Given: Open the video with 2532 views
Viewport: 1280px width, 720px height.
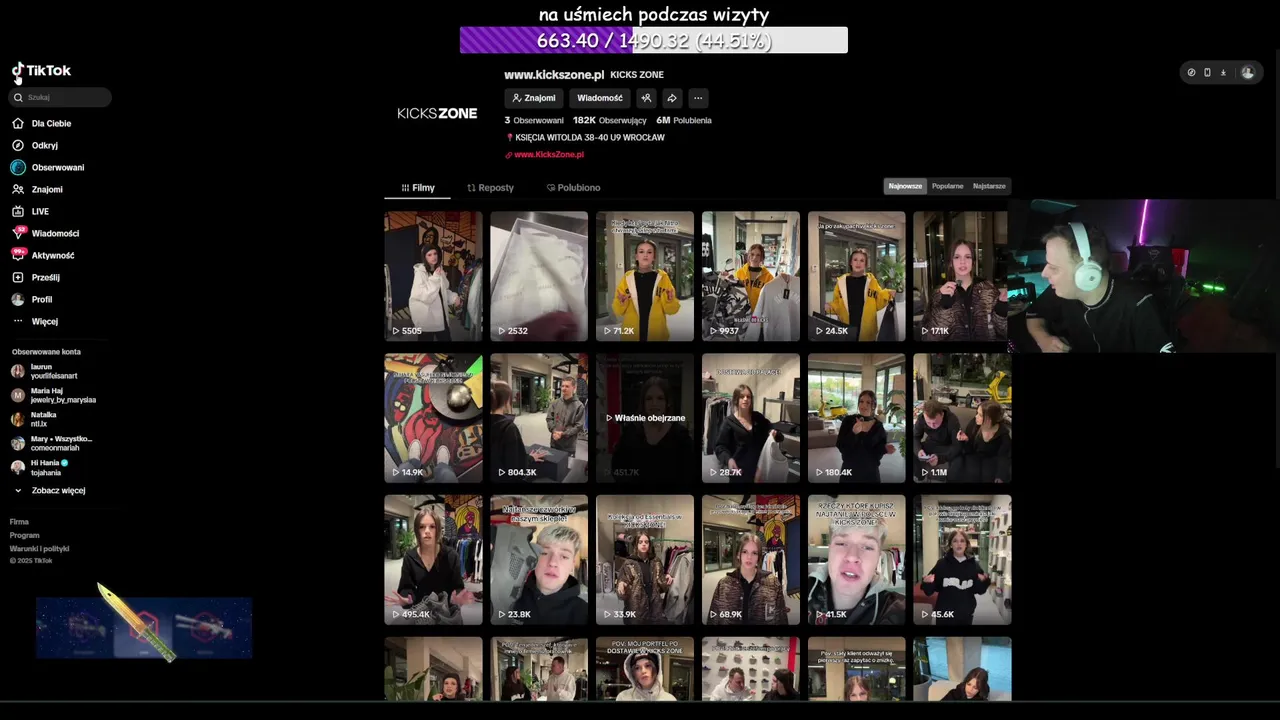Looking at the screenshot, I should (x=539, y=276).
